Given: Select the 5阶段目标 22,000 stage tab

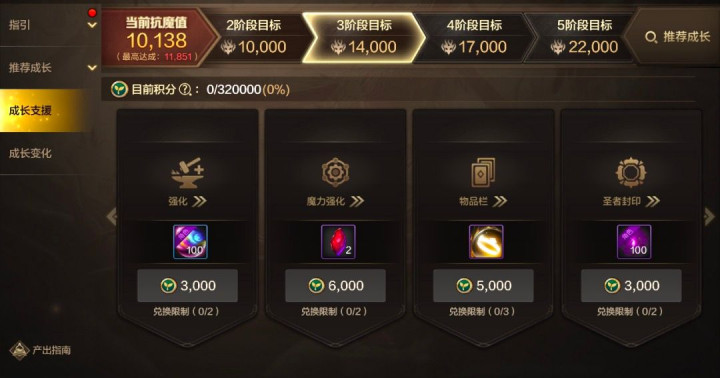Looking at the screenshot, I should [585, 38].
